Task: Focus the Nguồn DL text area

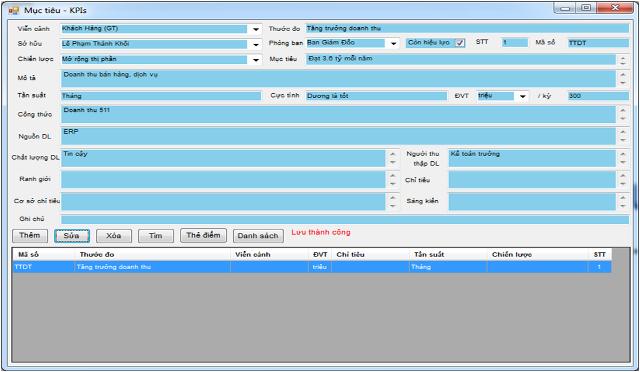Action: 338,136
